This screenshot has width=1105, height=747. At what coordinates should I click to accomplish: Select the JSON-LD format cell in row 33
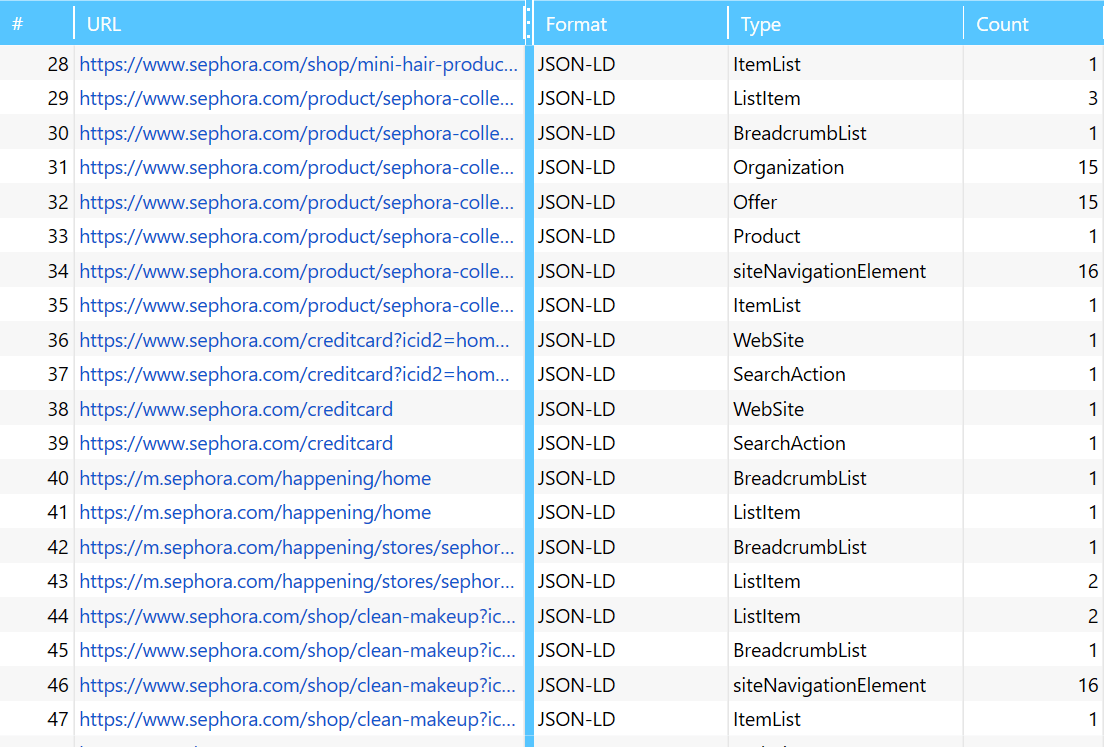coord(631,237)
